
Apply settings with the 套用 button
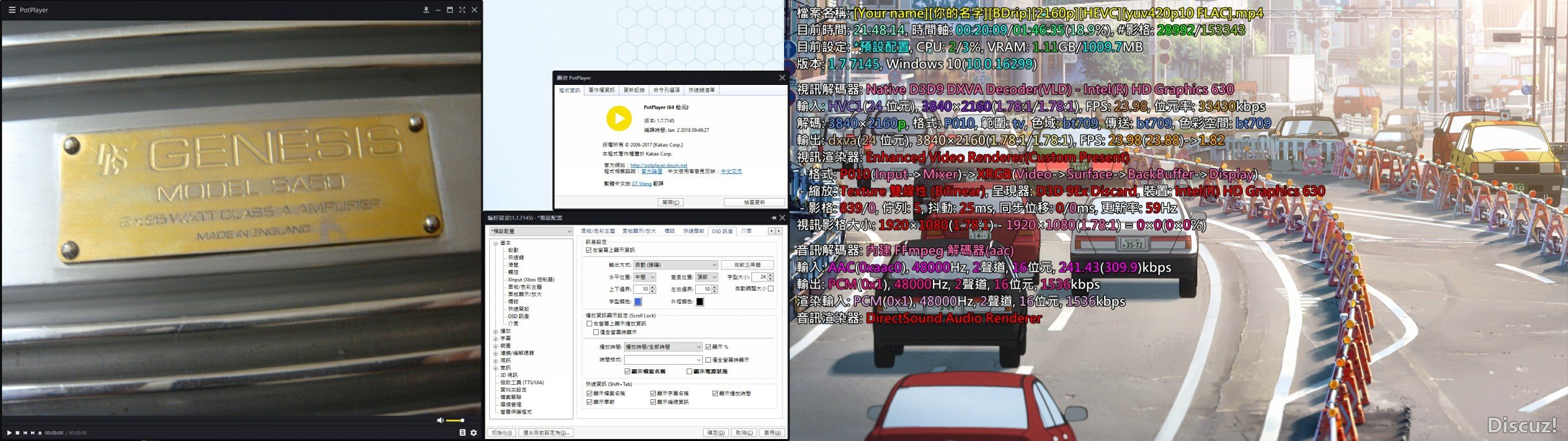(772, 433)
